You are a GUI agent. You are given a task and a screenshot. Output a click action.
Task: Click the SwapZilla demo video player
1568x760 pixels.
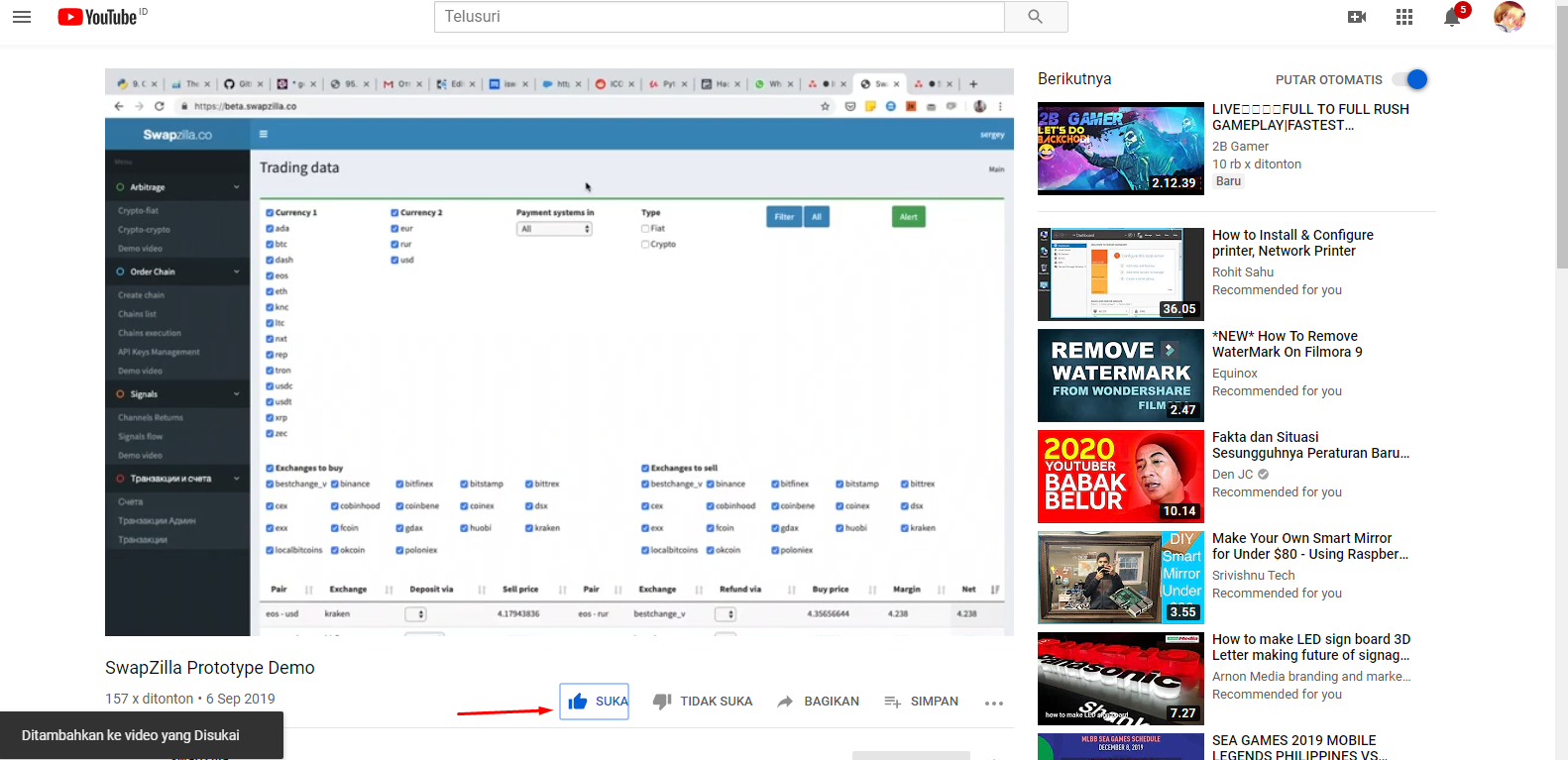tap(559, 352)
